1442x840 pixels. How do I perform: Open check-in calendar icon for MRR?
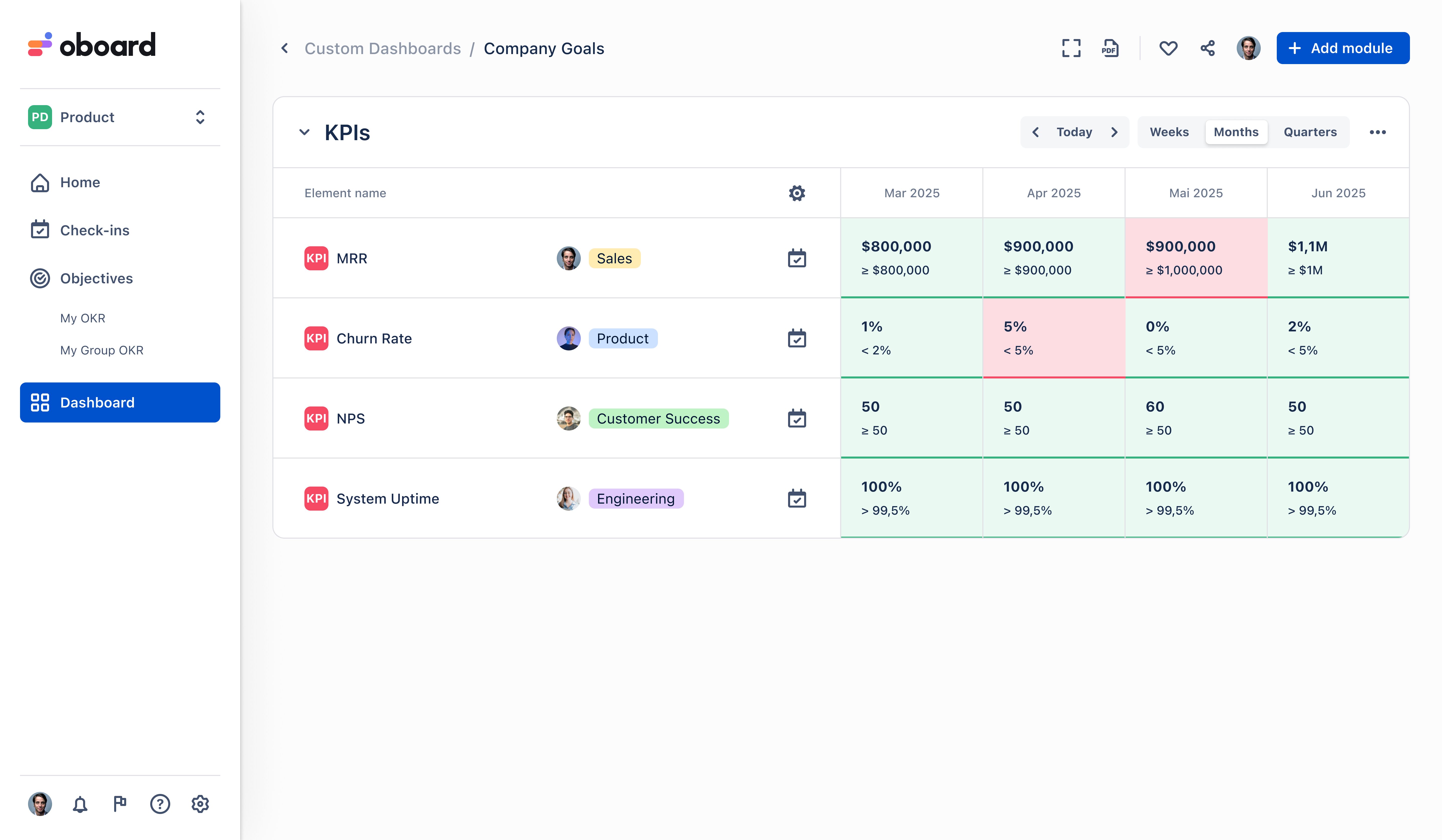coord(797,258)
